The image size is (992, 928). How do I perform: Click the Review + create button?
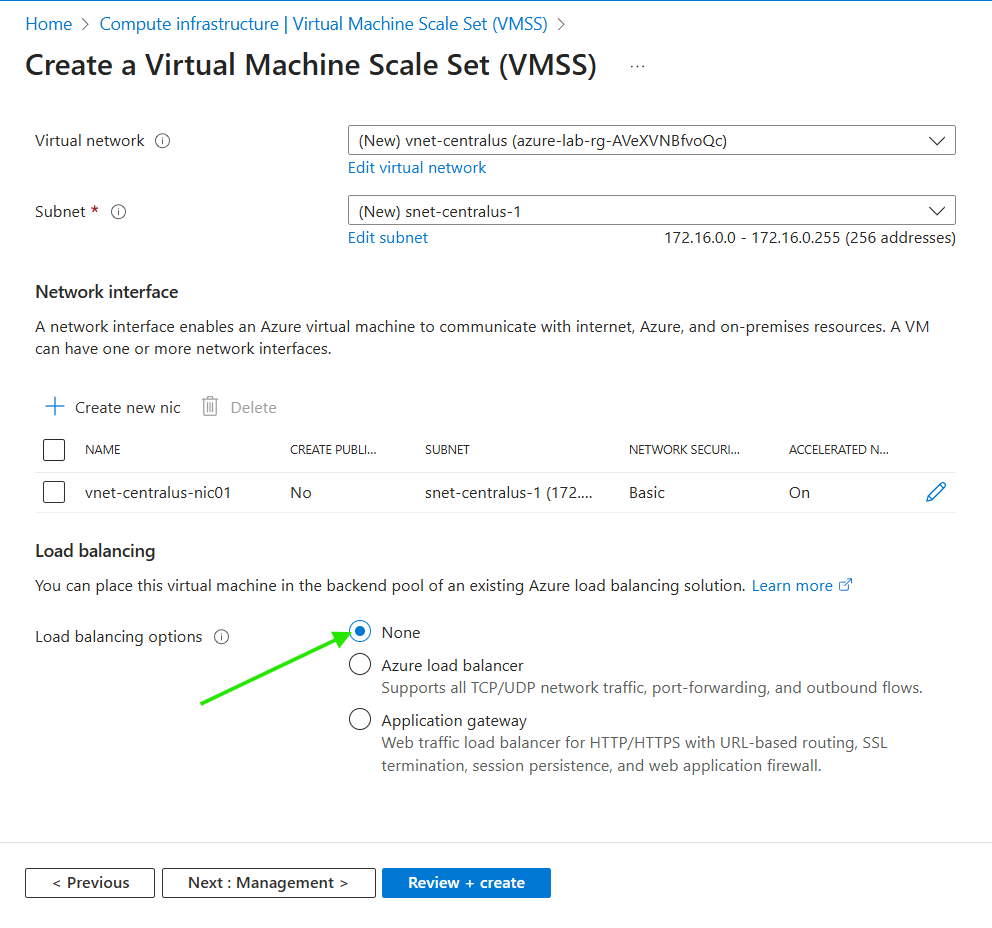coord(466,883)
